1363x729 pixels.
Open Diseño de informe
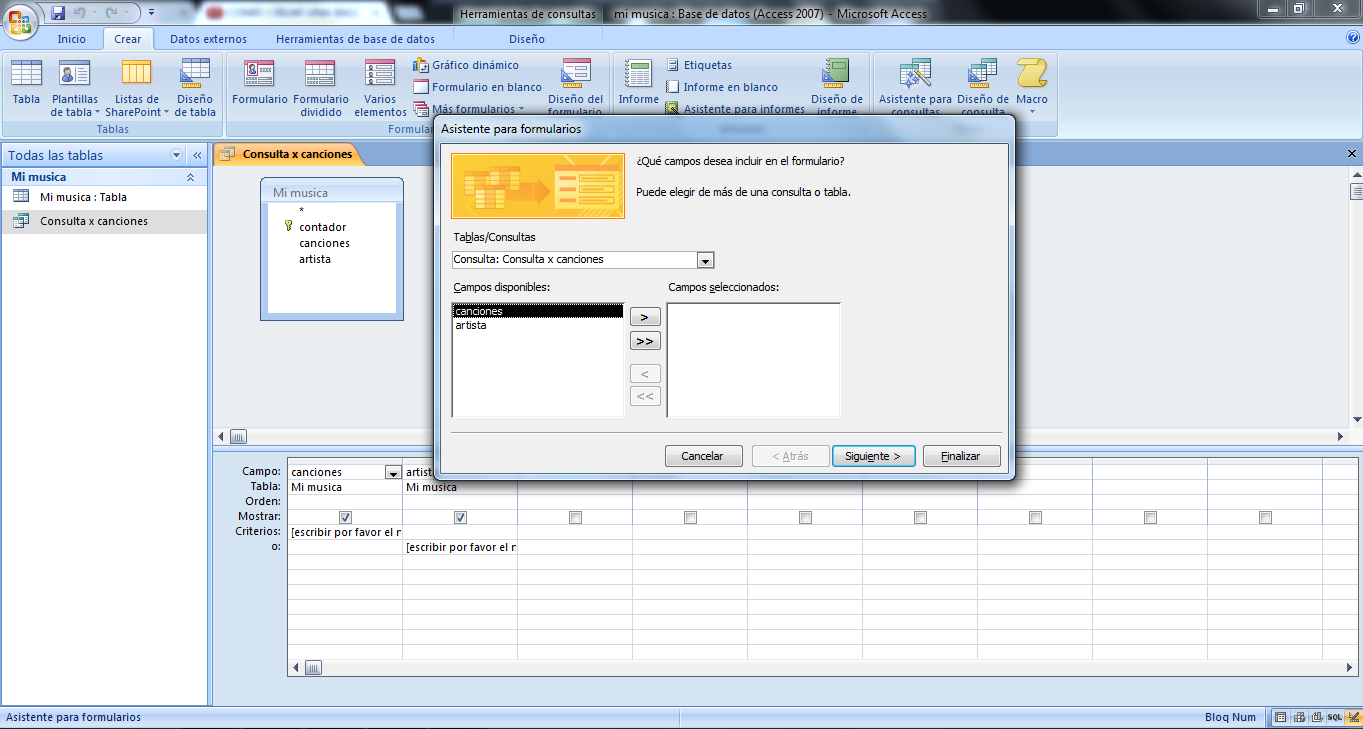[x=836, y=87]
